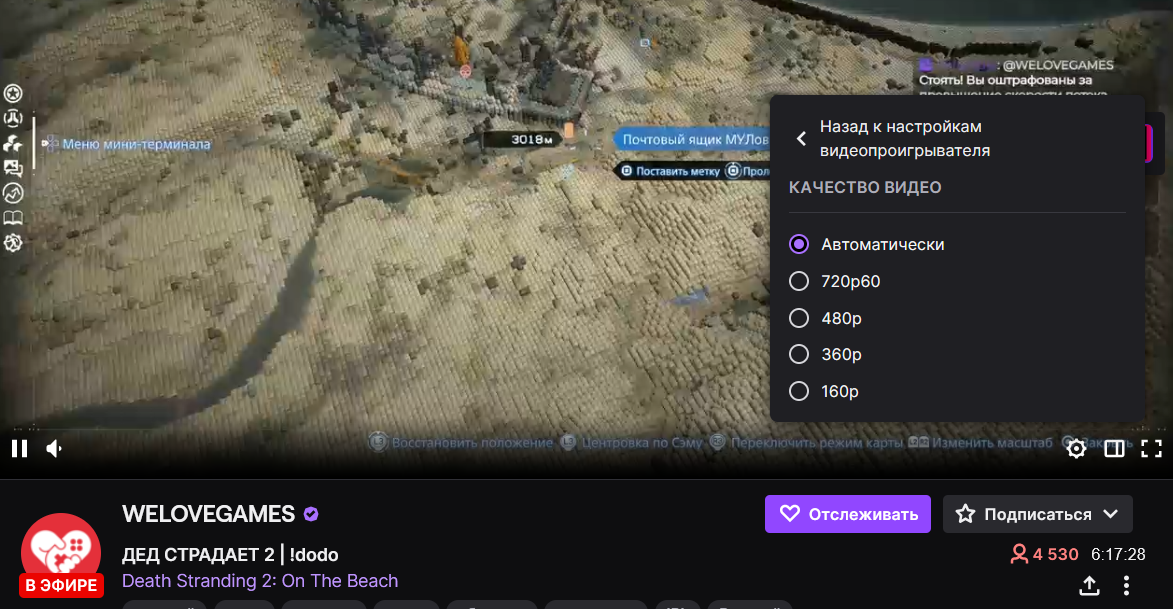Click the WELOVEGAMES channel name

pyautogui.click(x=209, y=514)
